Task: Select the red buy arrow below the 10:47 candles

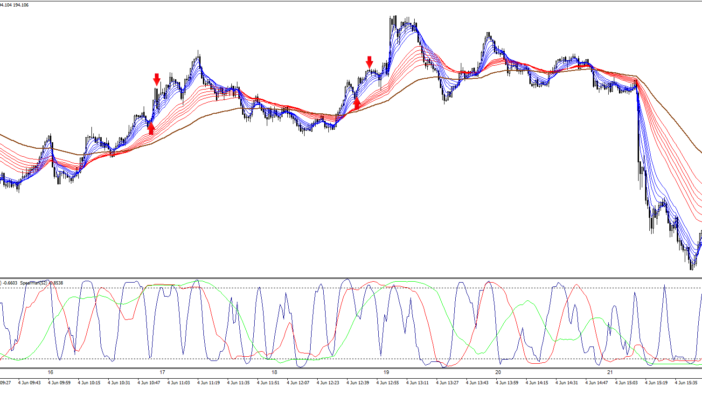Action: [x=151, y=129]
